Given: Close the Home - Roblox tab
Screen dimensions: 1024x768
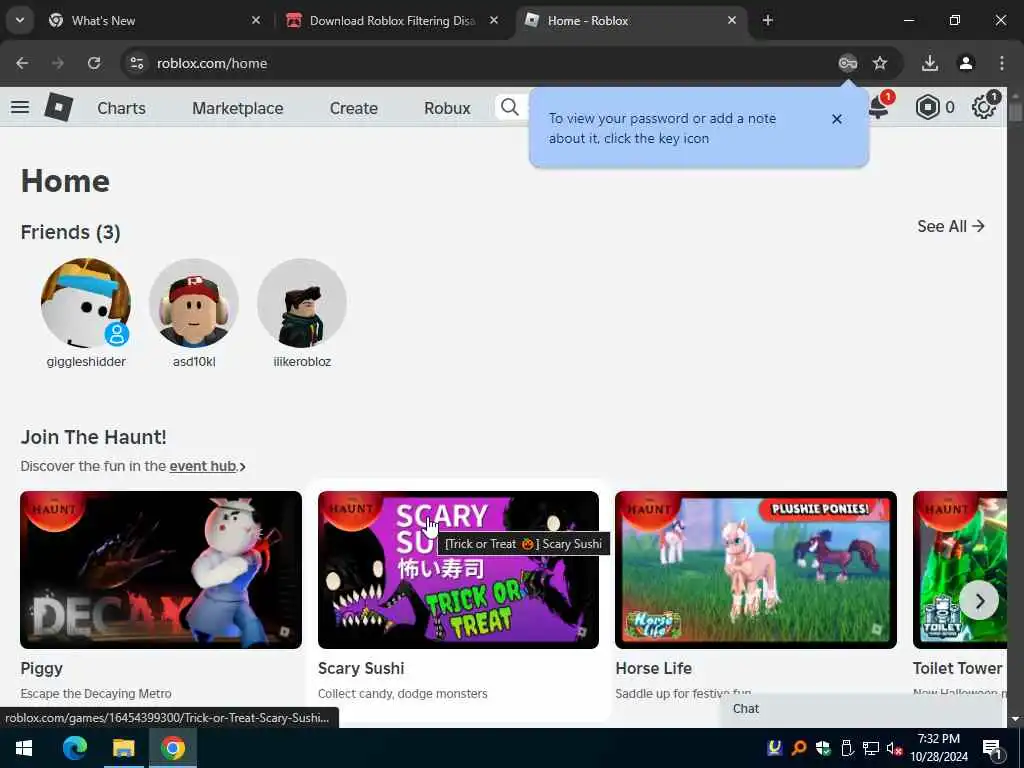Looking at the screenshot, I should coord(732,20).
